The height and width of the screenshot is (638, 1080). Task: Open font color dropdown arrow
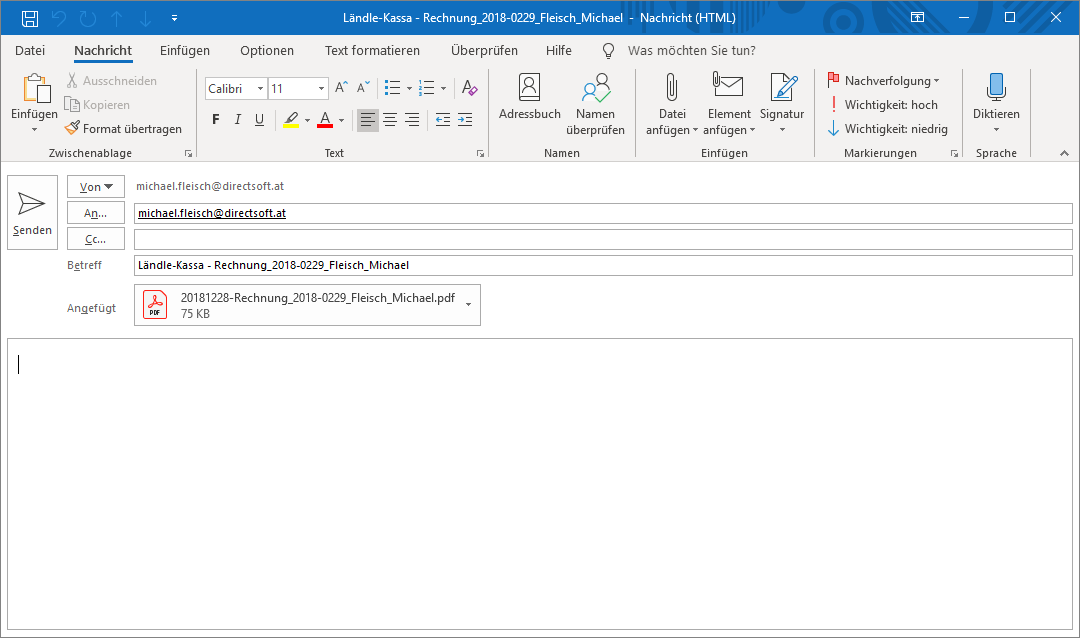coord(341,121)
